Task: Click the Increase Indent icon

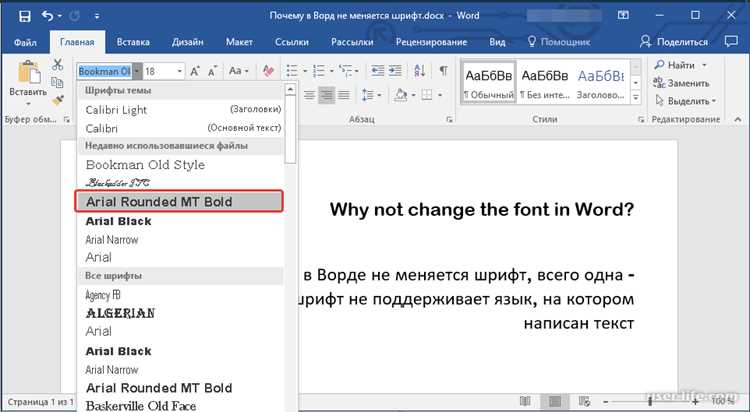Action: point(395,71)
